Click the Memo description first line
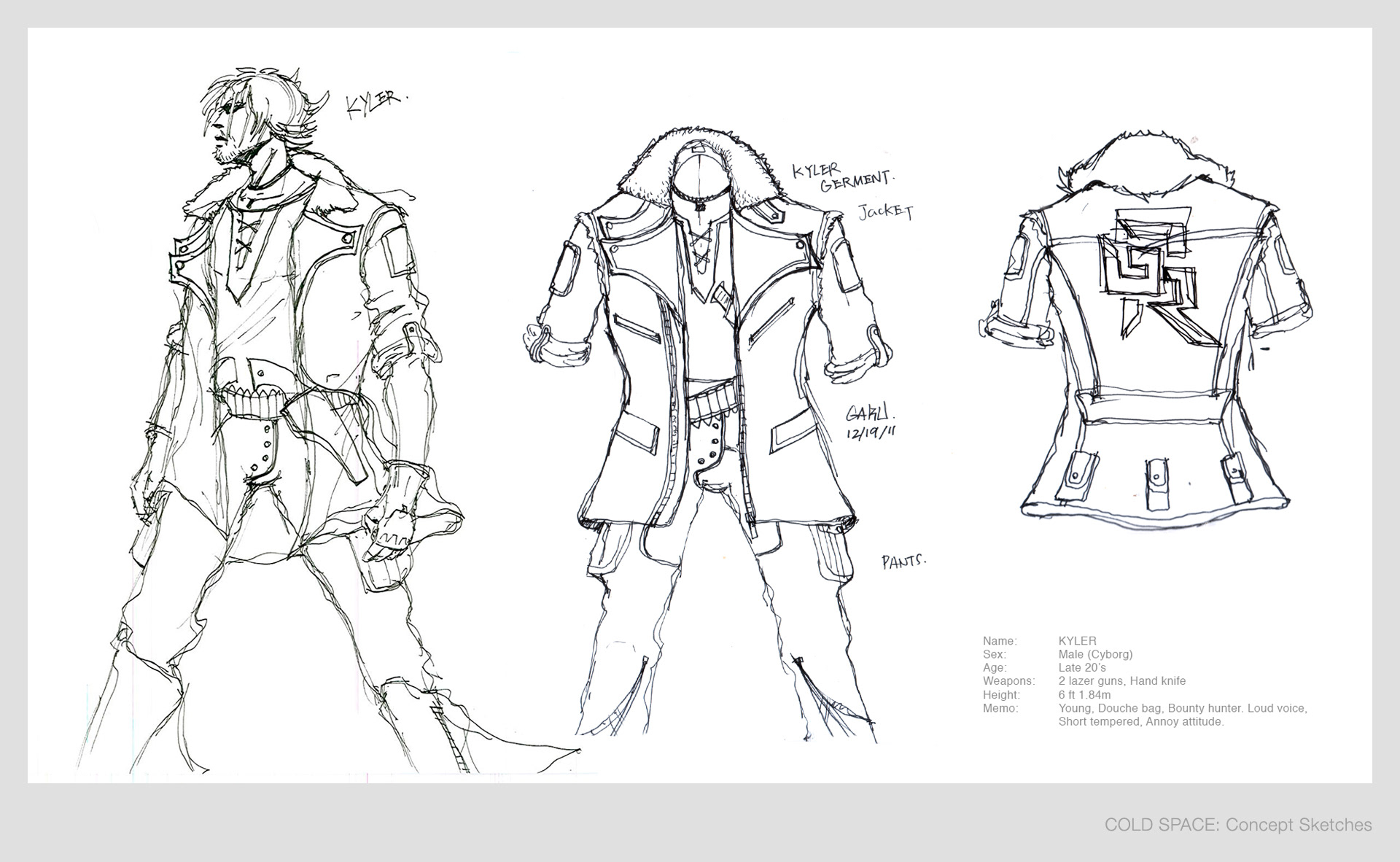1400x862 pixels. pyautogui.click(x=1182, y=708)
